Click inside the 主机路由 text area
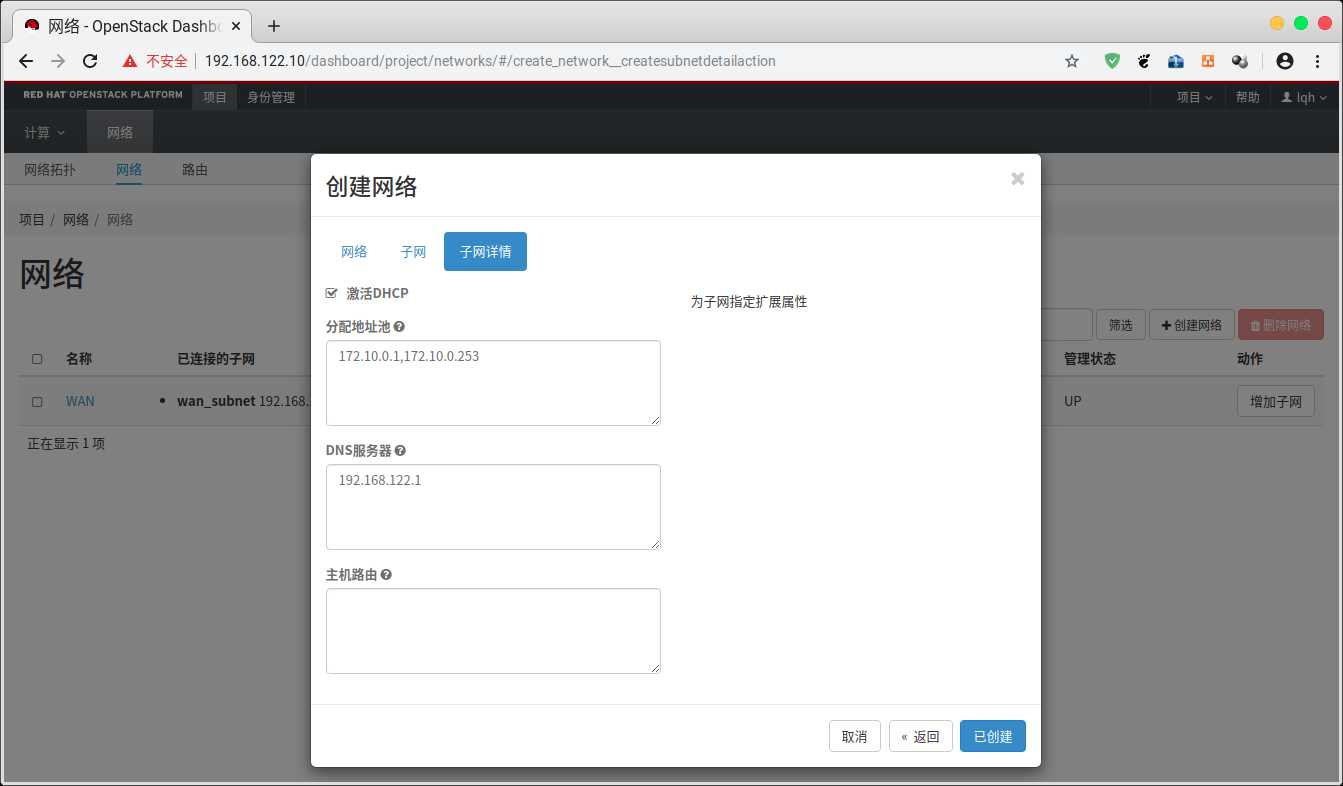This screenshot has width=1343, height=786. tap(493, 631)
